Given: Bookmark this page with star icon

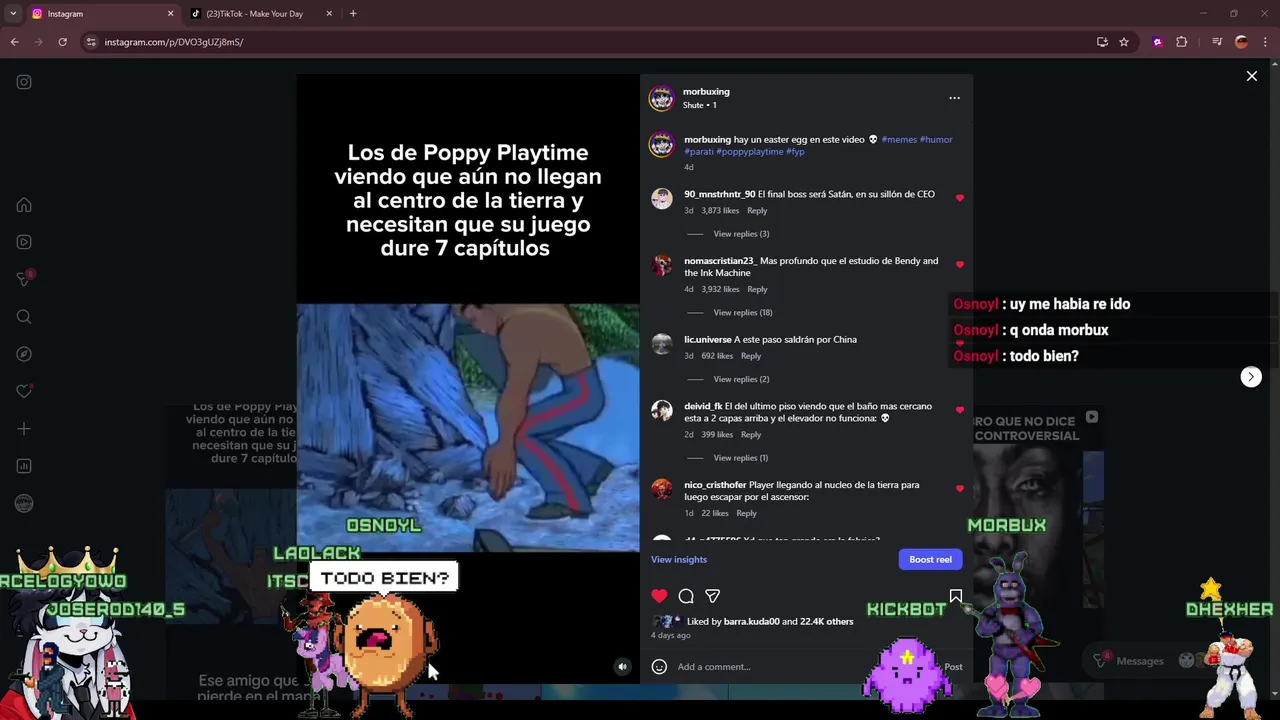Looking at the screenshot, I should tap(1124, 42).
